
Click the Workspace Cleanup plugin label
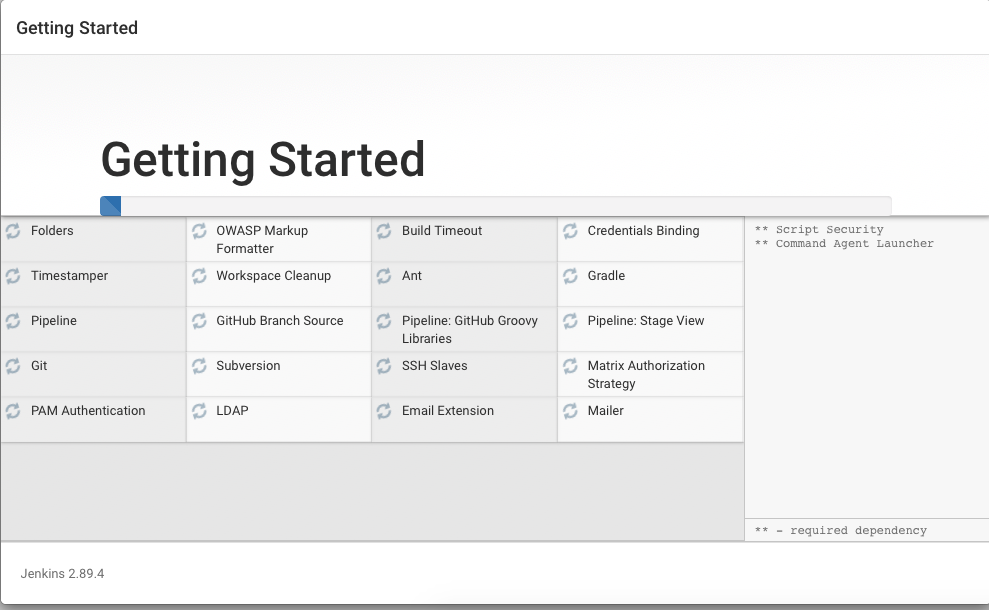273,276
